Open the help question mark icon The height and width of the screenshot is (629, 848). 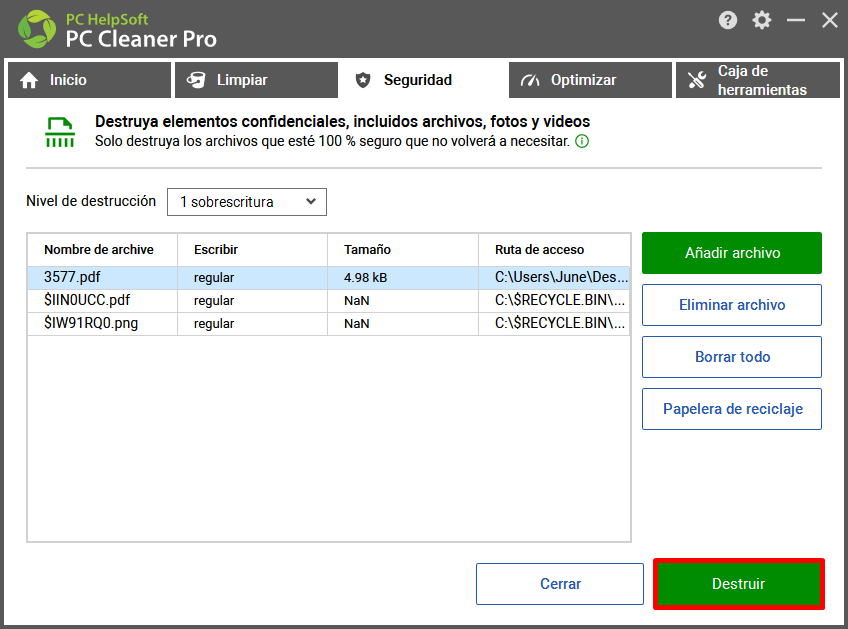click(x=727, y=21)
